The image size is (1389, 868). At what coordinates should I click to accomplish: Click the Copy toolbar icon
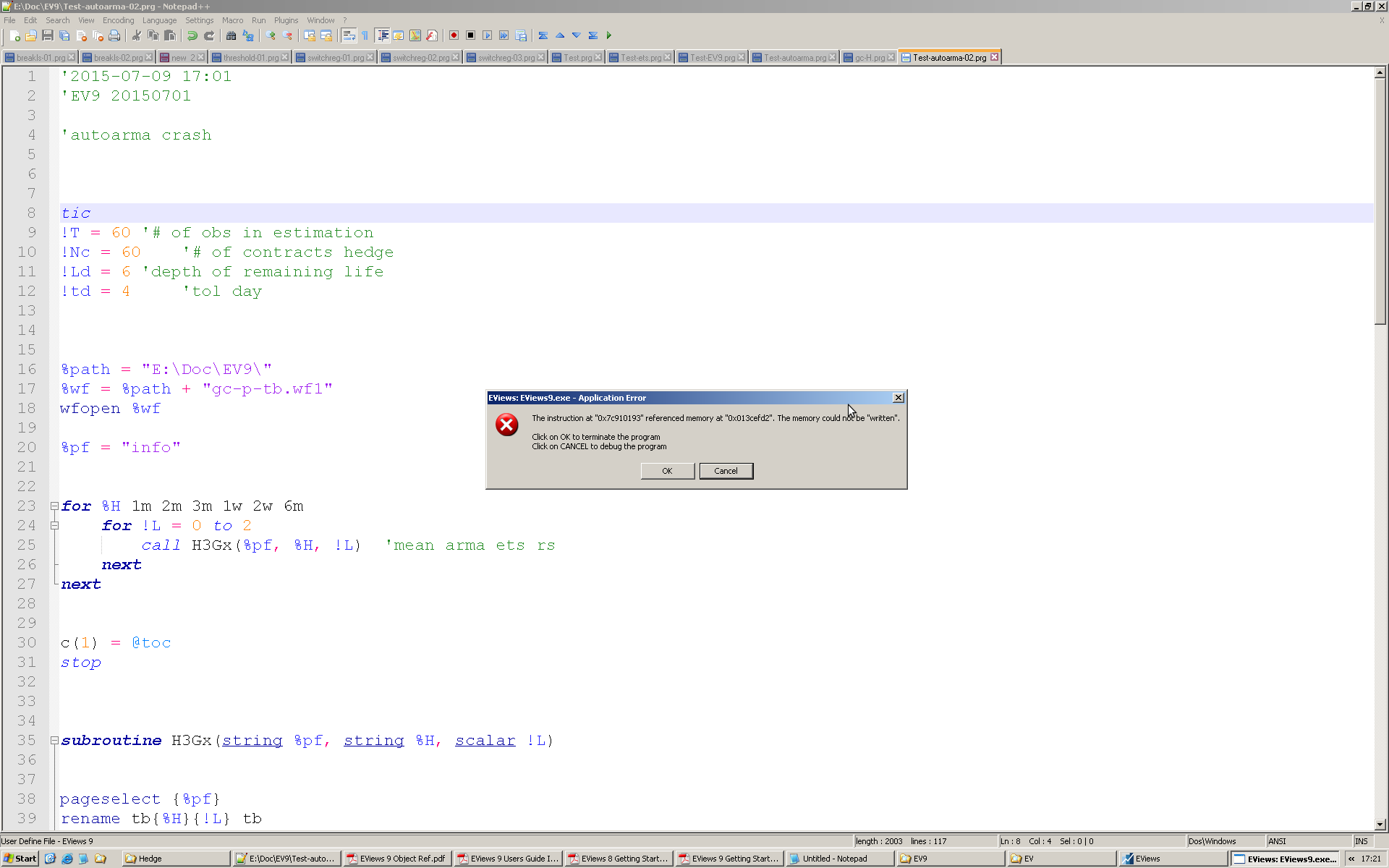[153, 35]
